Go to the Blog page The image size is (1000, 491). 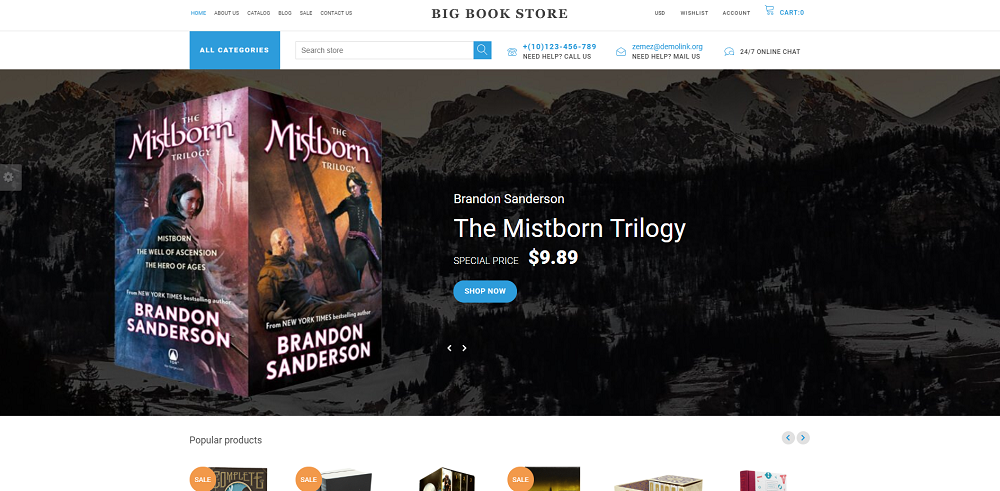(x=285, y=13)
